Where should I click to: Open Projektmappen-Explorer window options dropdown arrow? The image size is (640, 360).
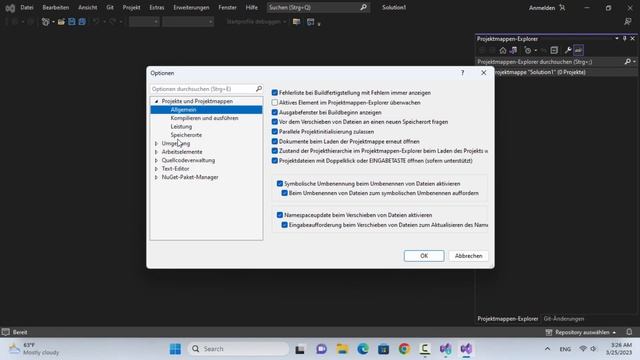coord(616,38)
